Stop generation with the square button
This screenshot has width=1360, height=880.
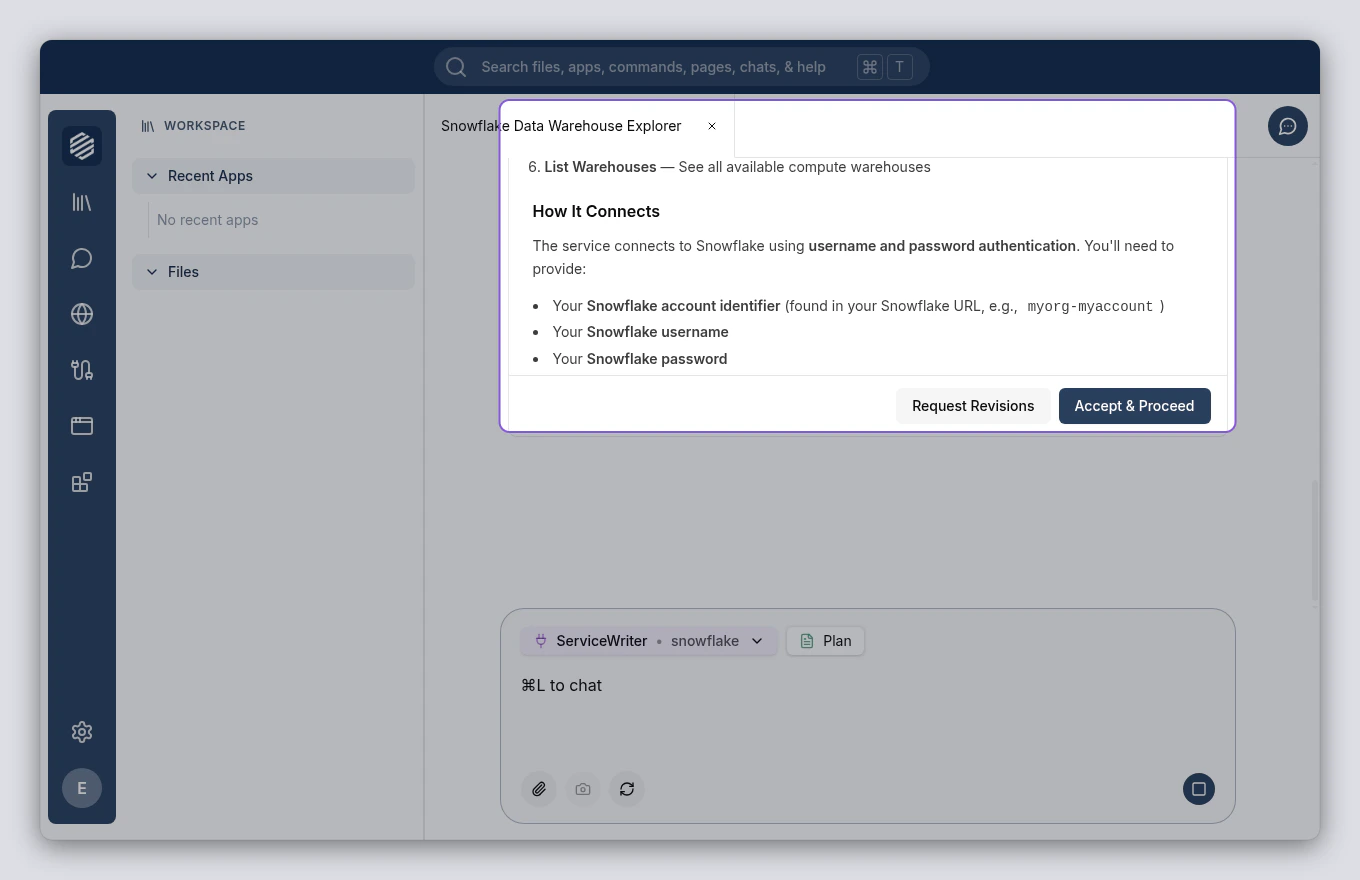pos(1199,789)
